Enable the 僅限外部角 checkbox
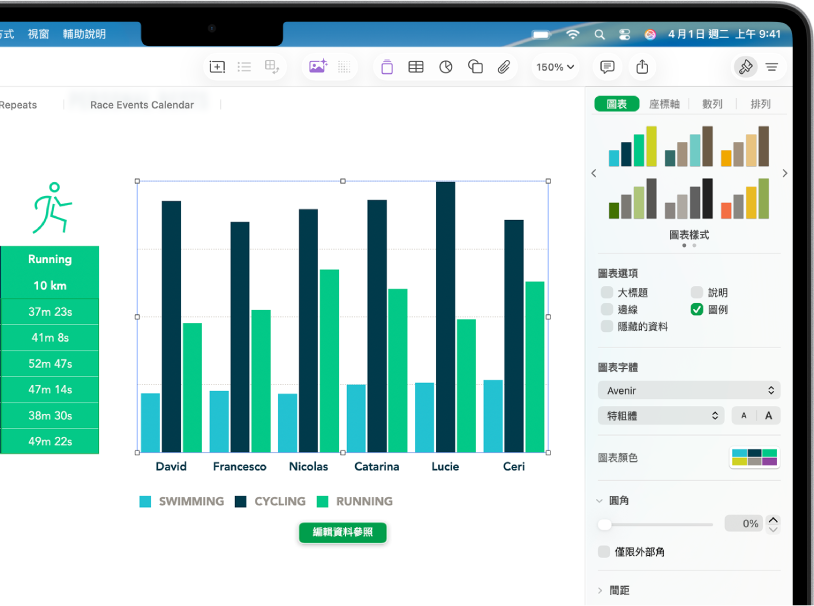Screen dimensions: 814x606 pos(604,552)
